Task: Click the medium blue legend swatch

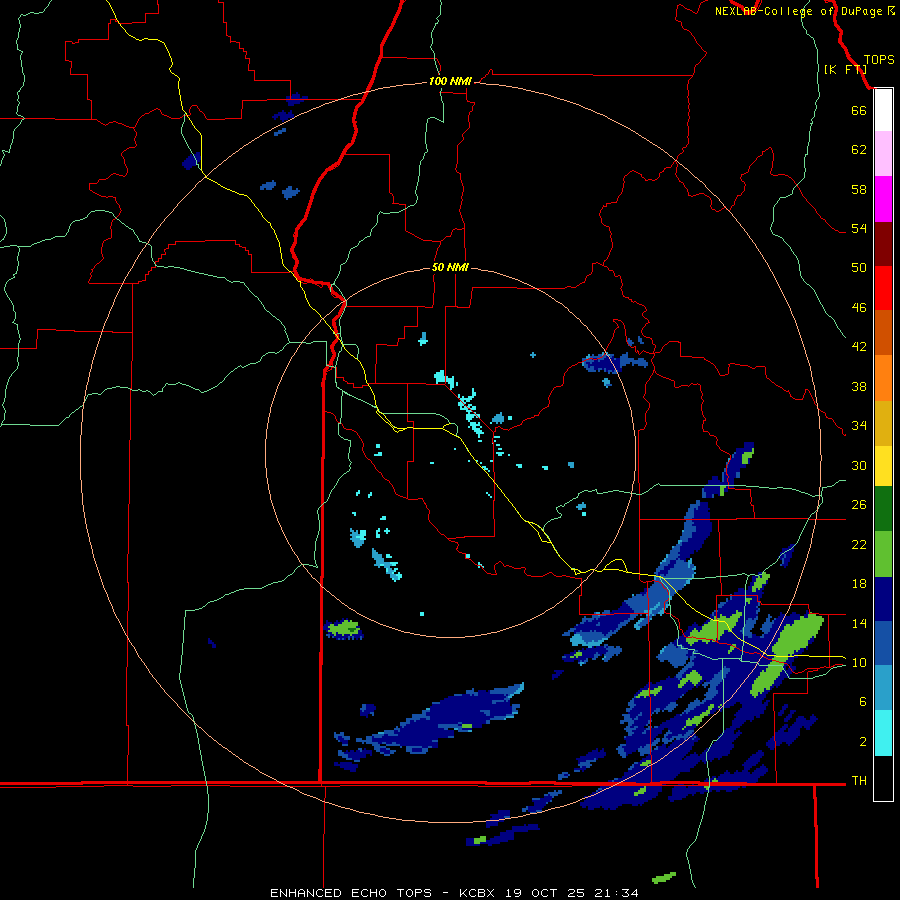Action: point(883,643)
